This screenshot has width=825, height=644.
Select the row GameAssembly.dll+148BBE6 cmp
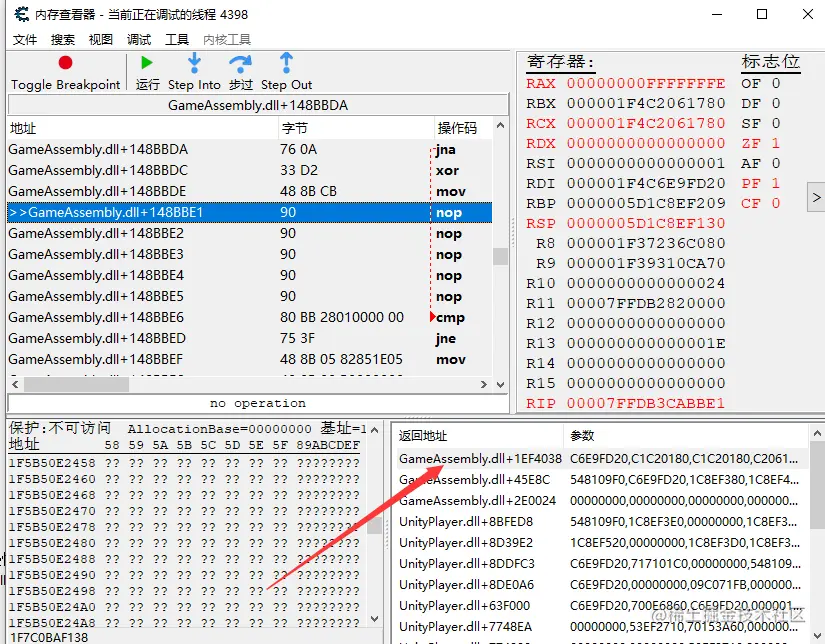coord(250,318)
